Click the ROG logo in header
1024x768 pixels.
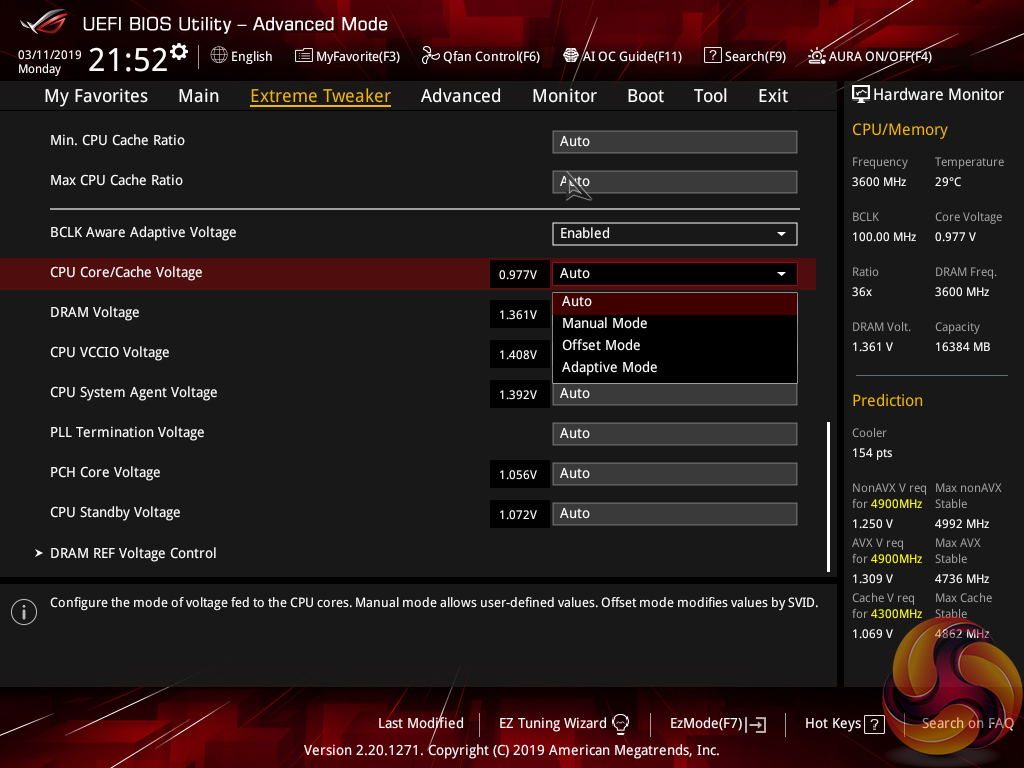(44, 23)
